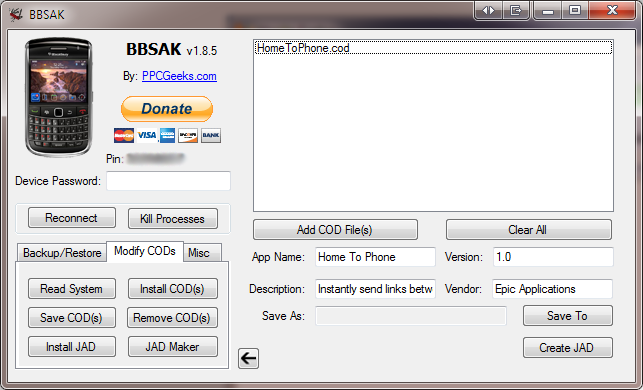Click the Save COD(s) button

point(72,318)
